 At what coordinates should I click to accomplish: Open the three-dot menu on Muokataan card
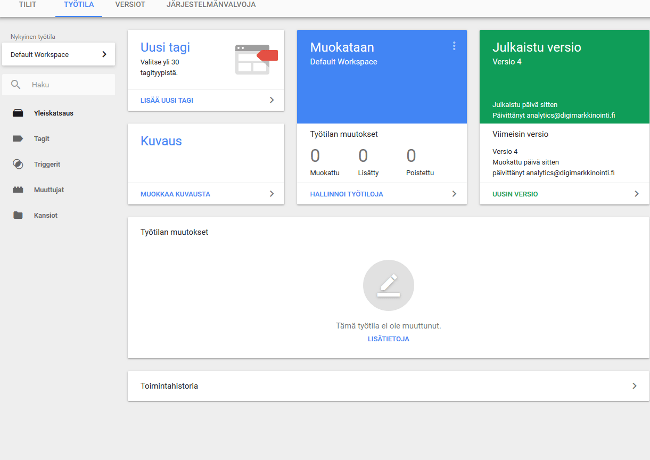[454, 46]
